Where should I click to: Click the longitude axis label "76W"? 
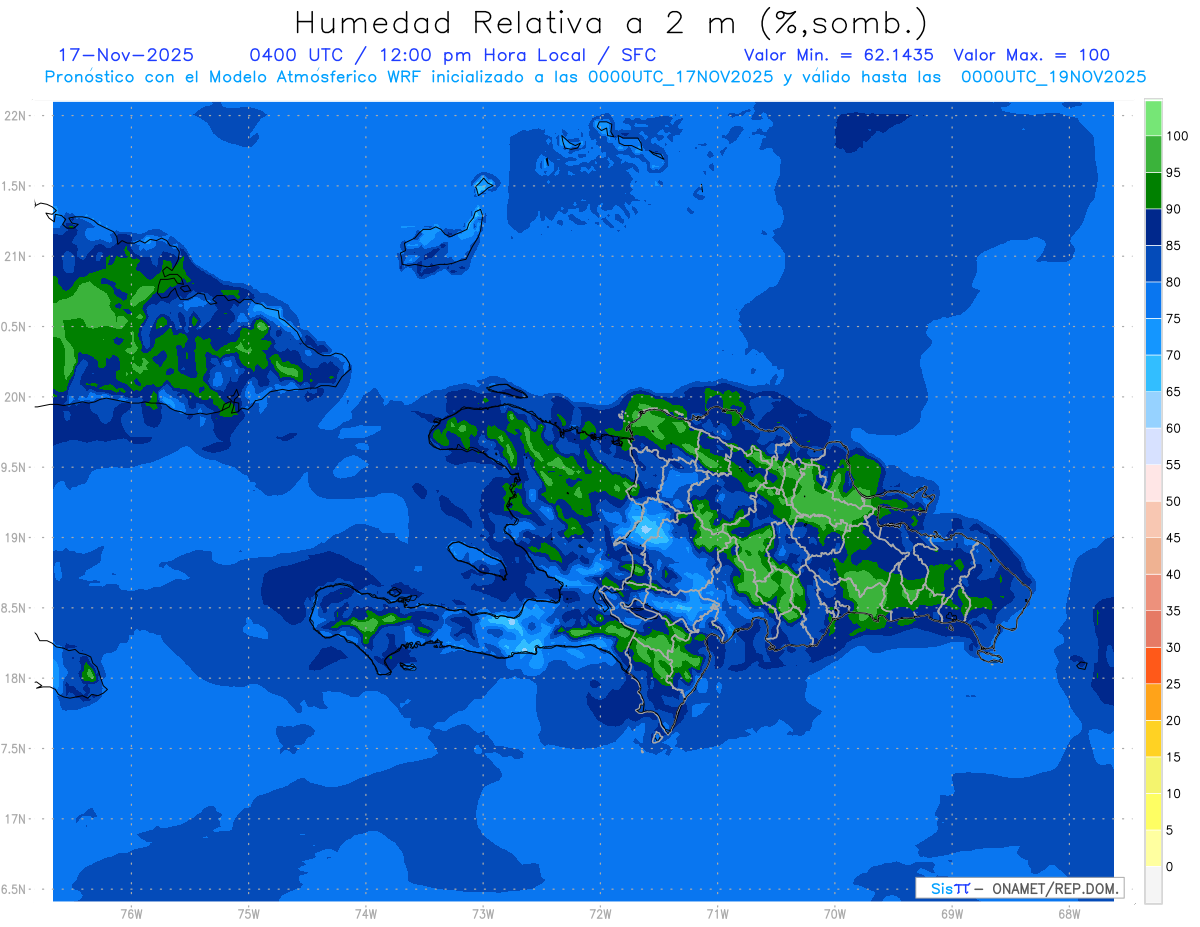[131, 913]
